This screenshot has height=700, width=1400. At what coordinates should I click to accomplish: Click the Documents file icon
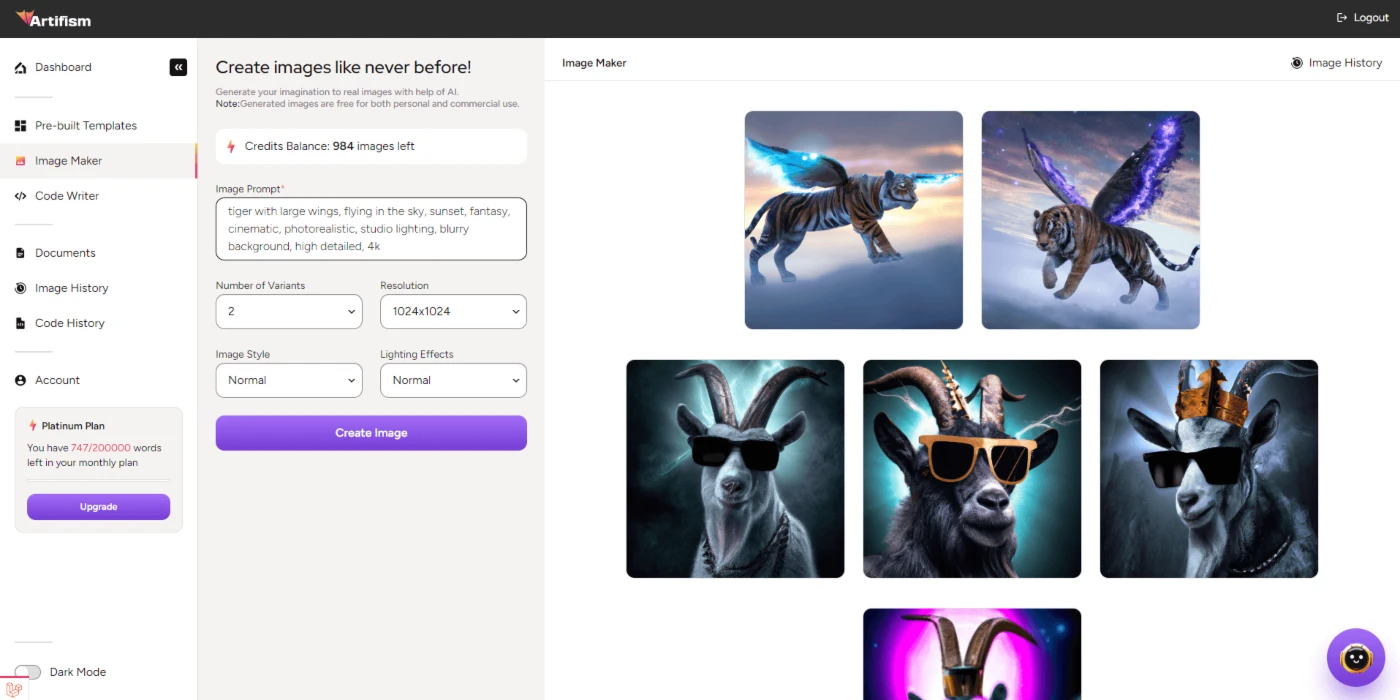[20, 253]
